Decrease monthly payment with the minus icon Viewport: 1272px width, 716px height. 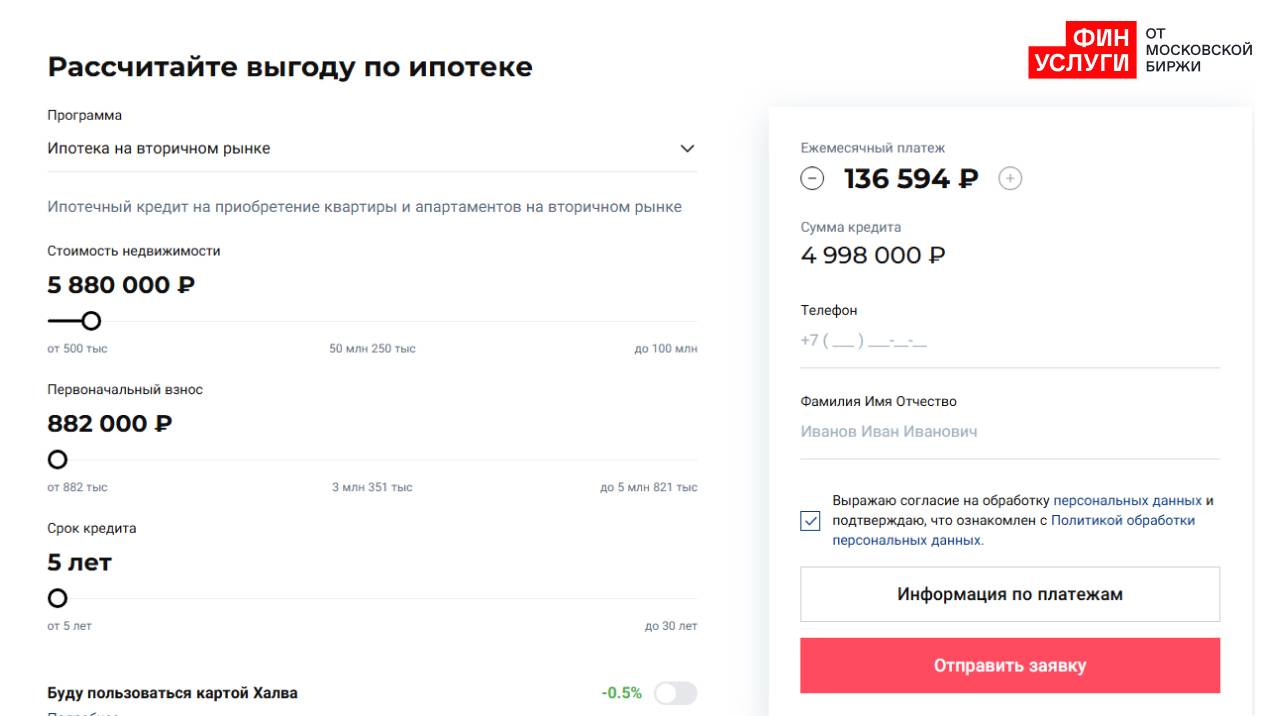[x=812, y=179]
